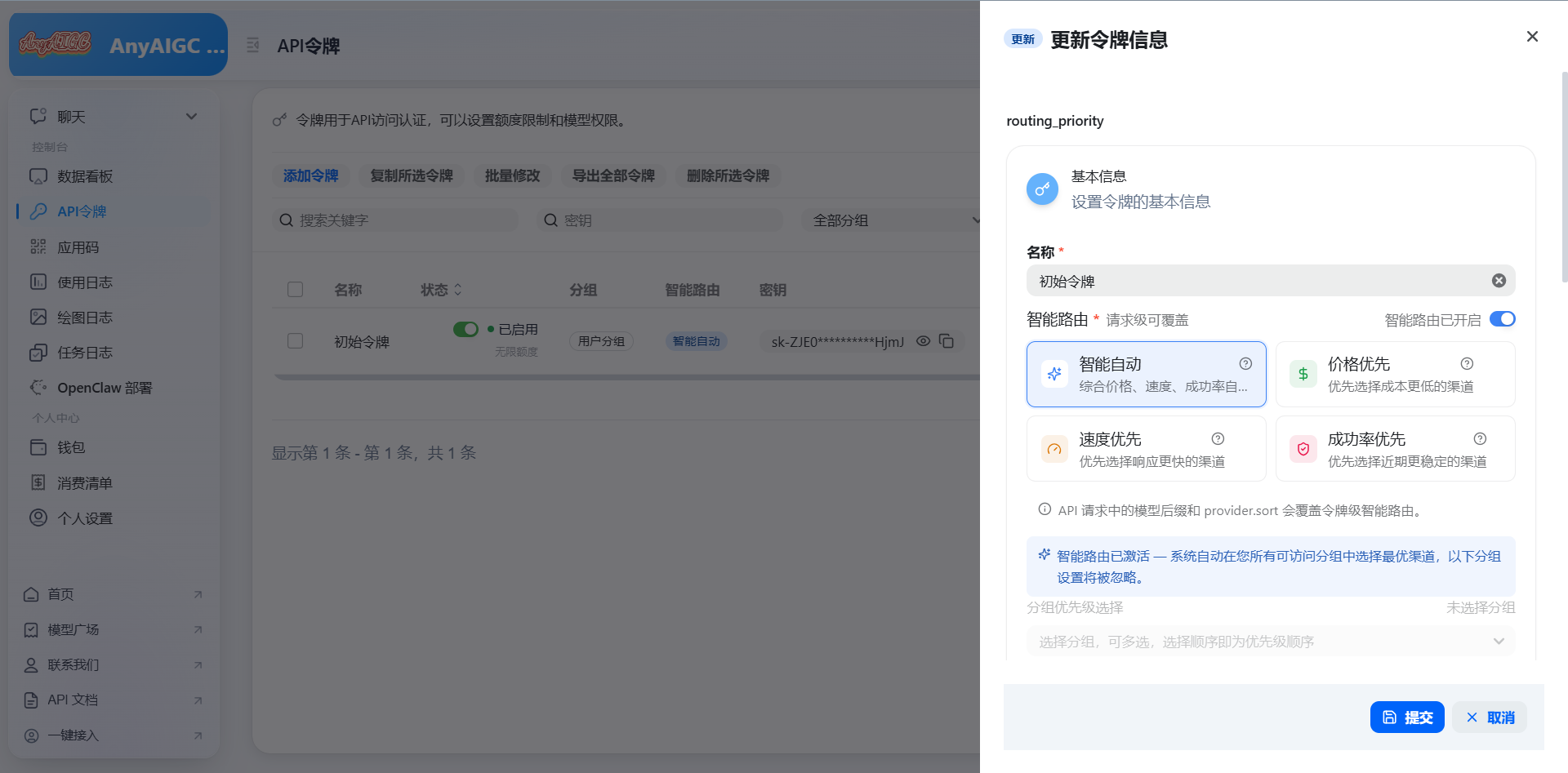The image size is (1568, 773).
Task: Click the OpenClaw 部署 icon
Action: coord(38,387)
